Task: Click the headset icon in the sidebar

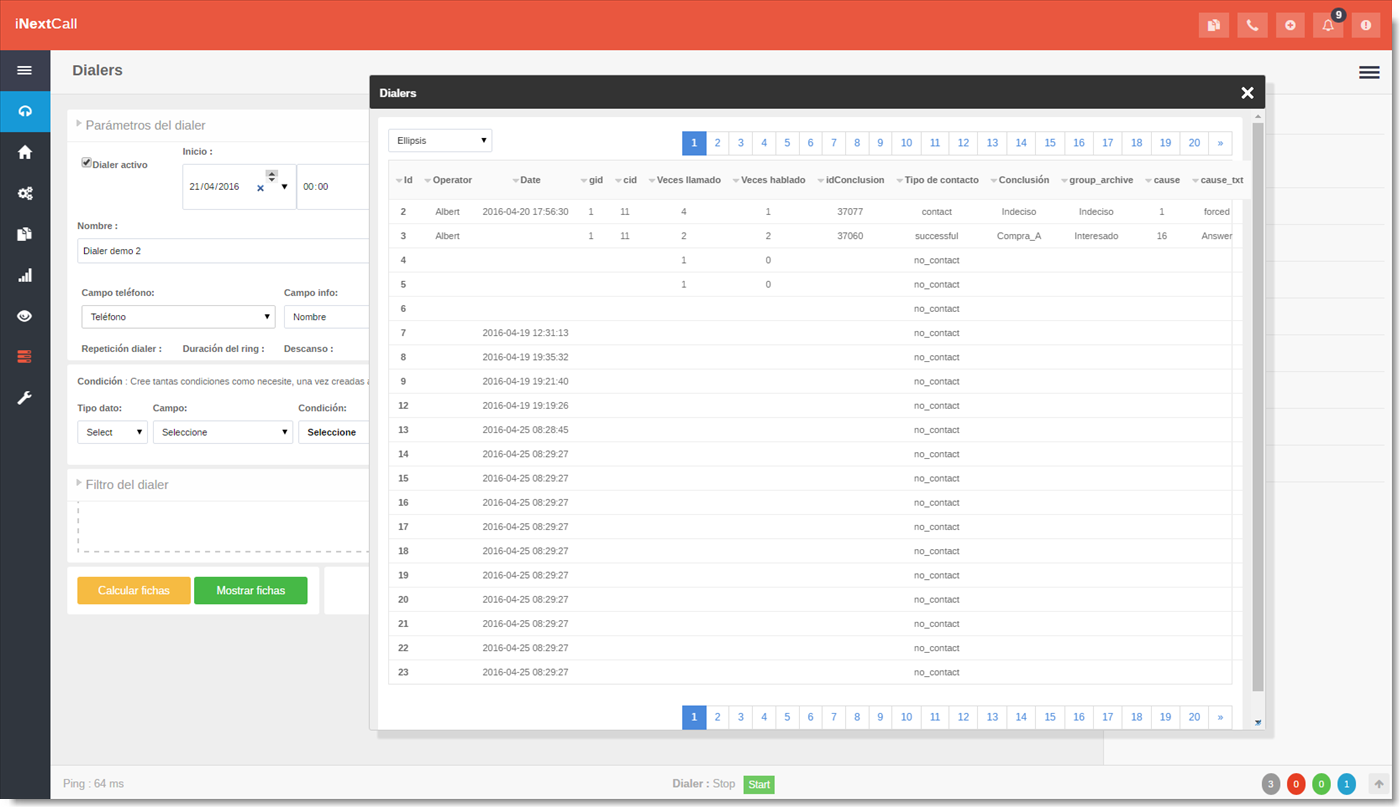Action: click(25, 111)
